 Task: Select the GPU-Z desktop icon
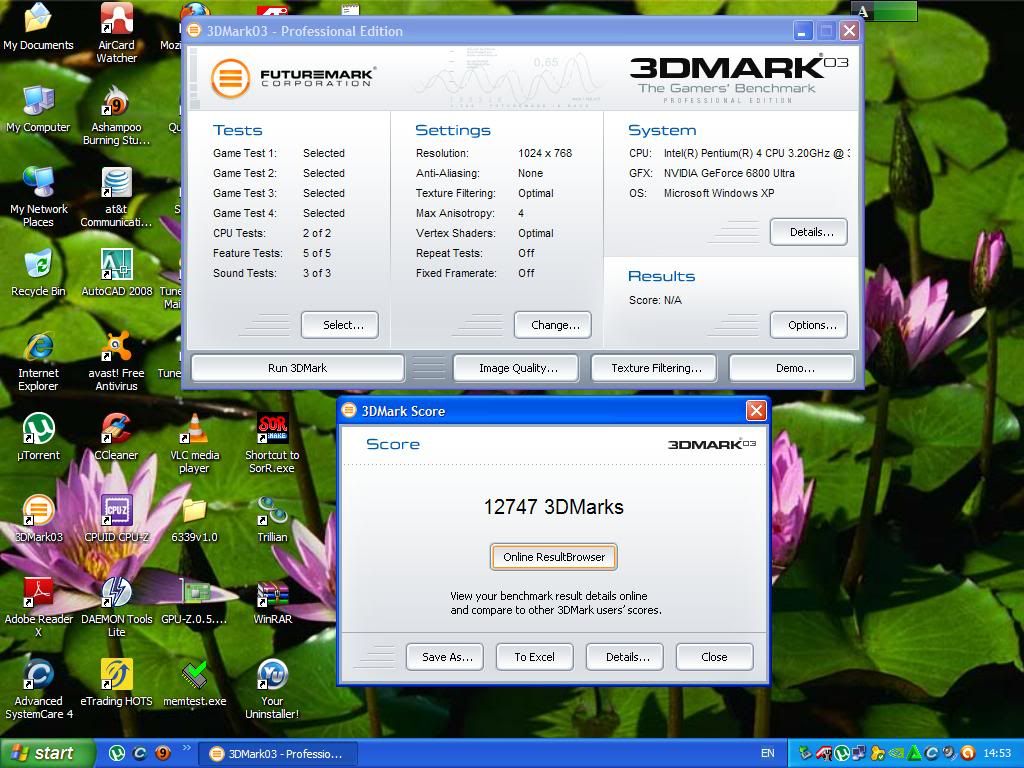[x=194, y=601]
